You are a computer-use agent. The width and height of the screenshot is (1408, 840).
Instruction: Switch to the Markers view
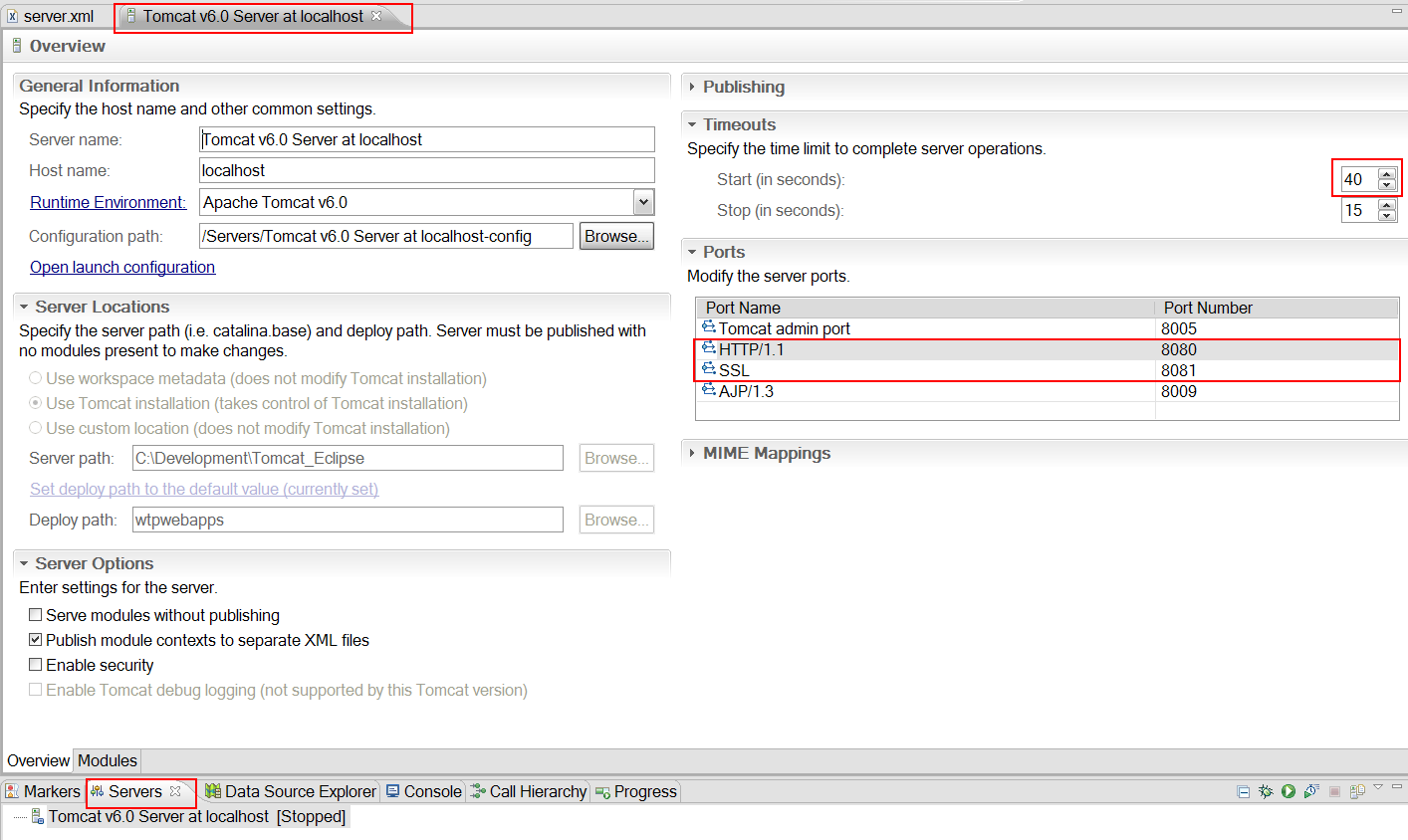pos(42,791)
